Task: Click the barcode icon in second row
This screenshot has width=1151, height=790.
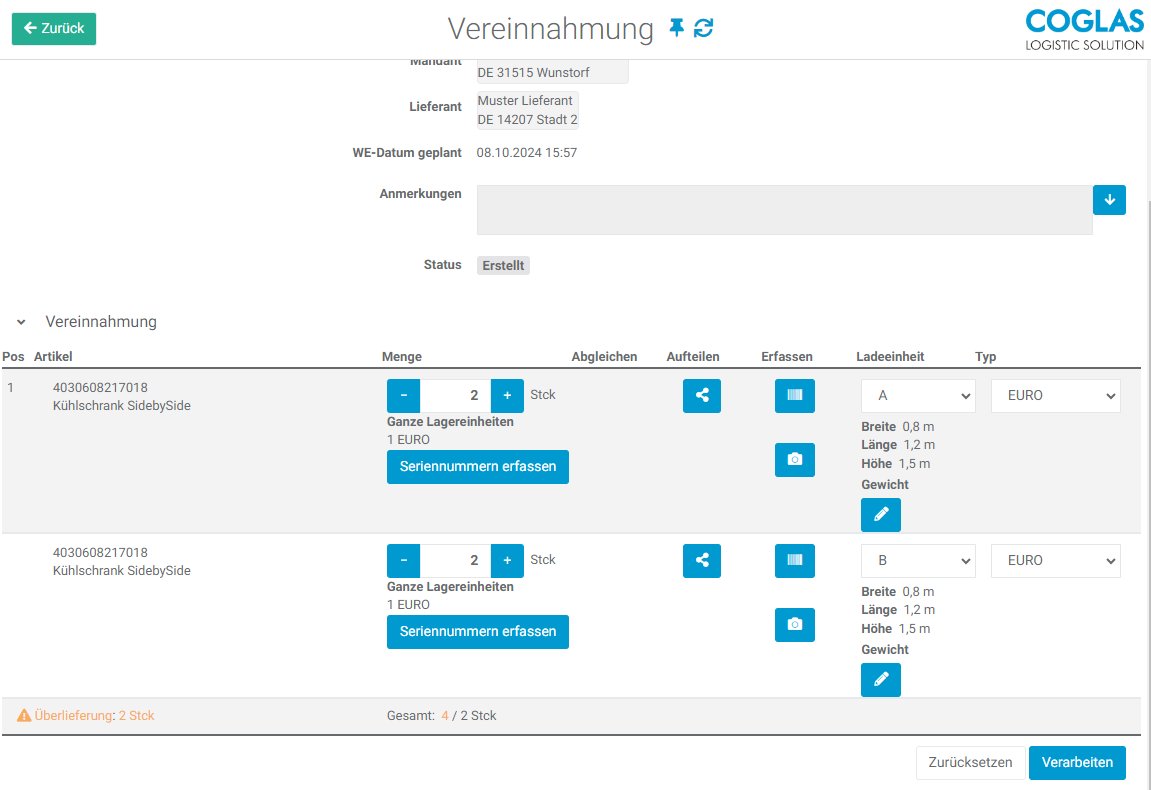Action: point(795,561)
